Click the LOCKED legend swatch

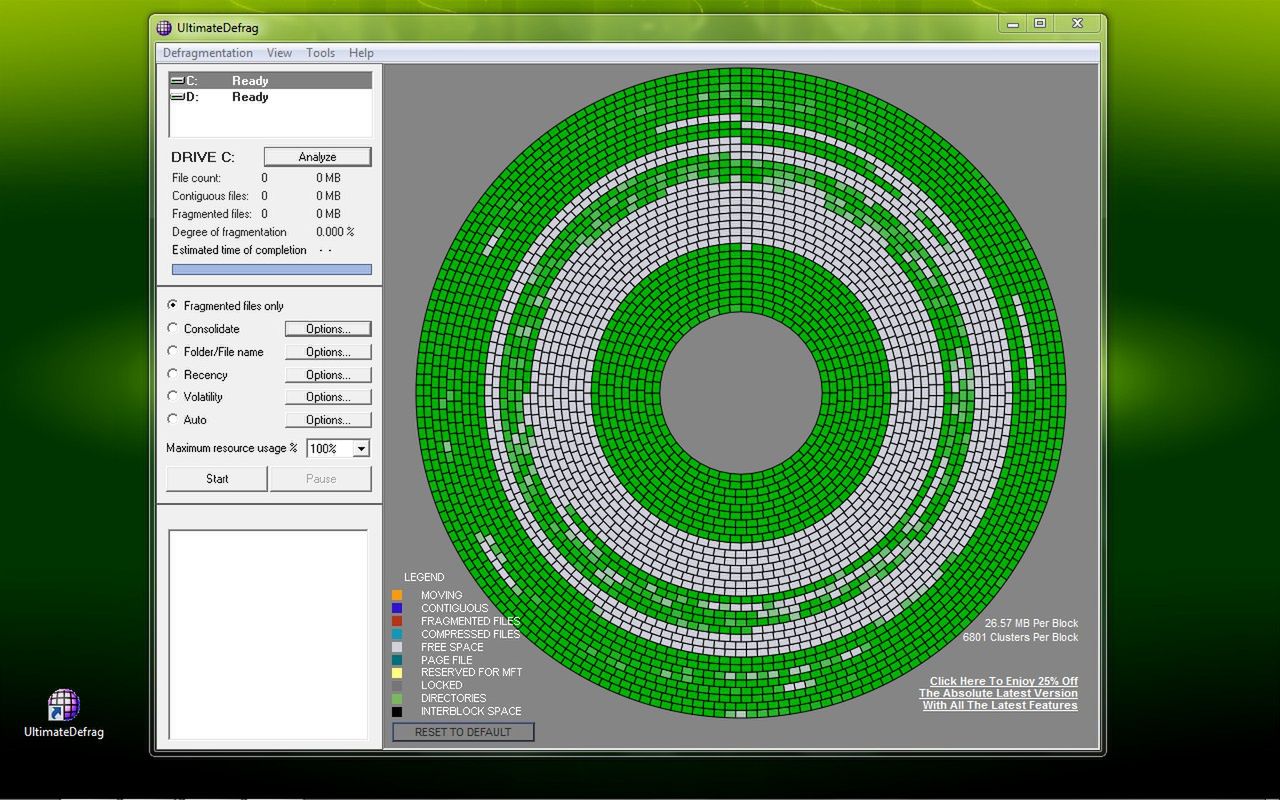pos(397,686)
